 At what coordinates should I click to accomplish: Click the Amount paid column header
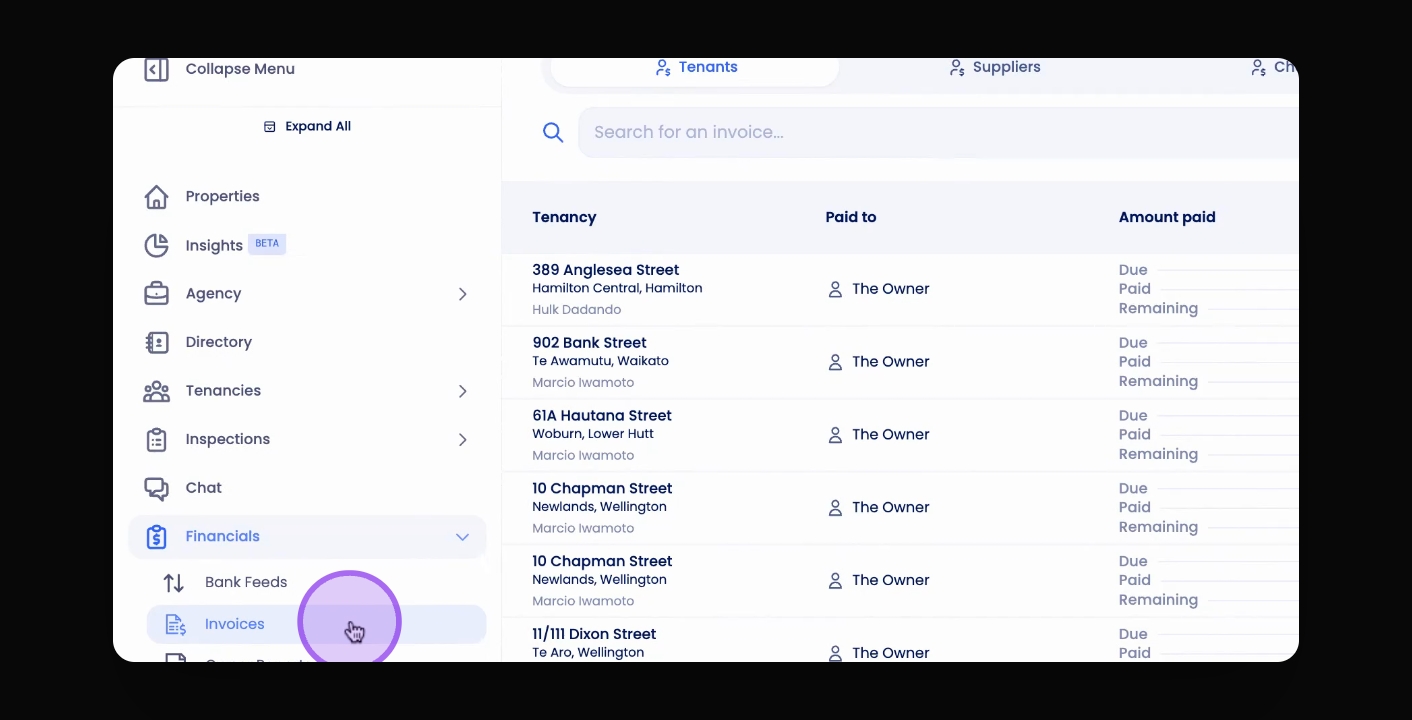tap(1167, 217)
